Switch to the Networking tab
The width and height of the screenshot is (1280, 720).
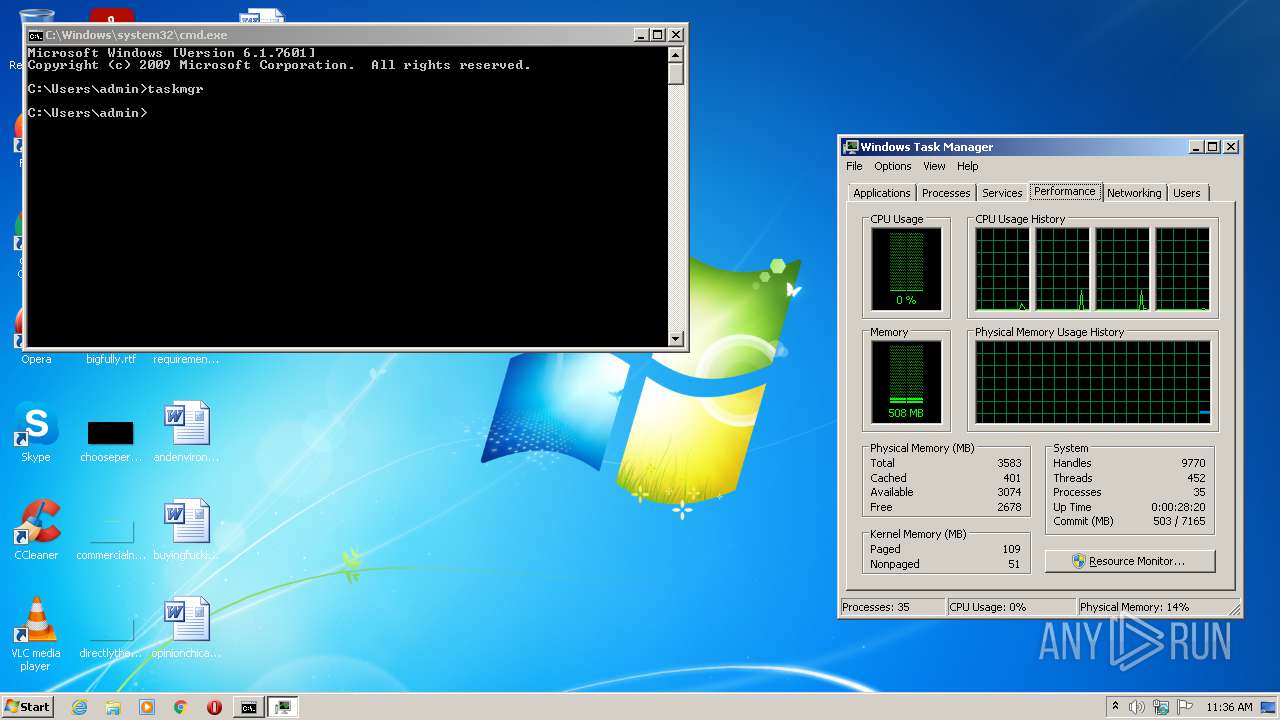pyautogui.click(x=1134, y=193)
